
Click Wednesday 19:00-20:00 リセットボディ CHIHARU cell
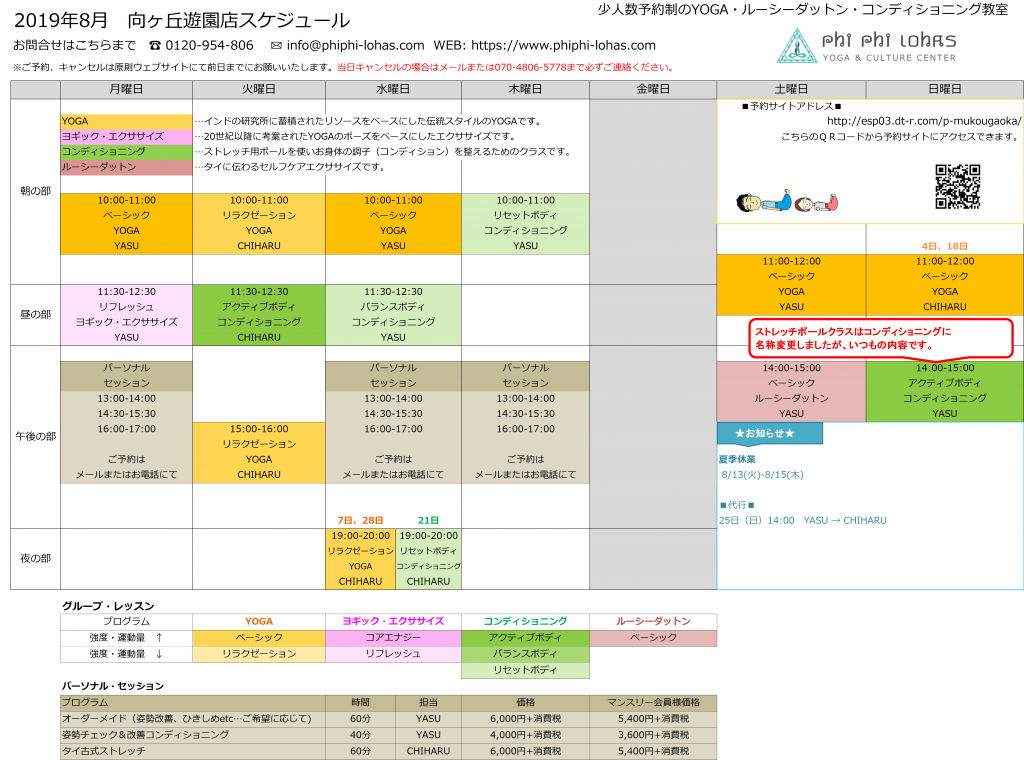coord(428,559)
